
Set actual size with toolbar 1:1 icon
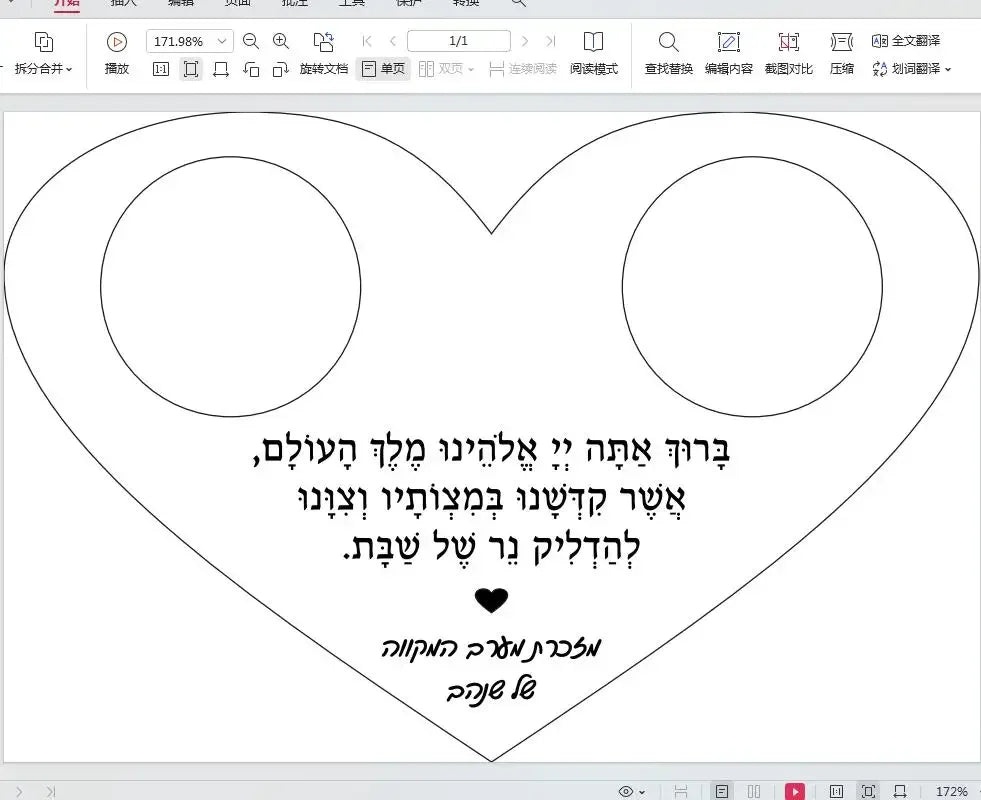click(161, 69)
